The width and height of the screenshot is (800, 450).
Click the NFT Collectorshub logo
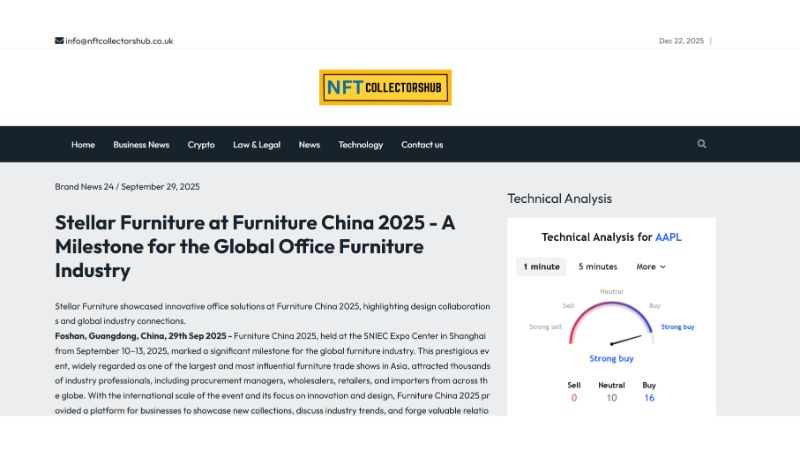pyautogui.click(x=385, y=87)
